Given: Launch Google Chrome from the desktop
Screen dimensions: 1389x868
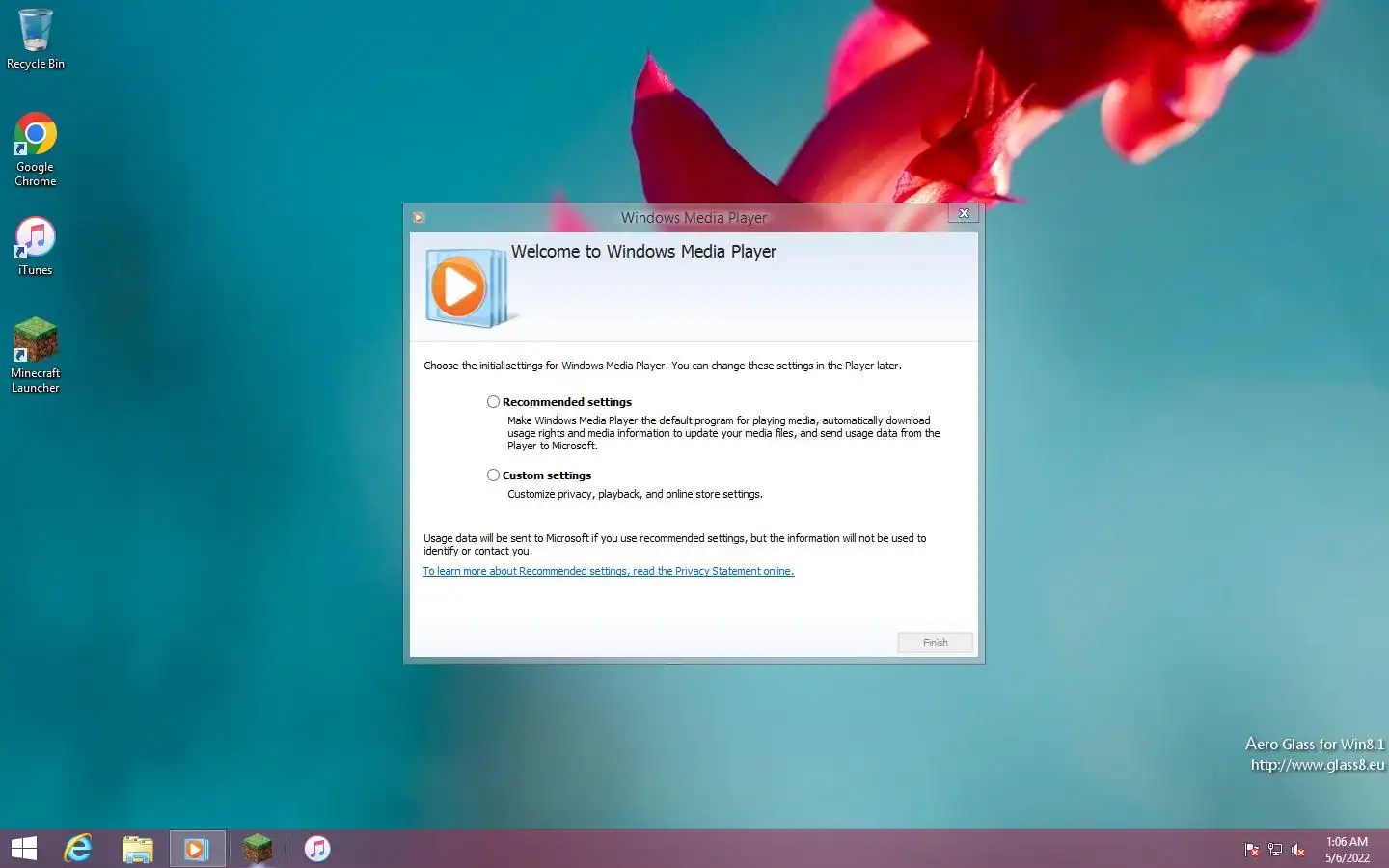Looking at the screenshot, I should click(36, 149).
